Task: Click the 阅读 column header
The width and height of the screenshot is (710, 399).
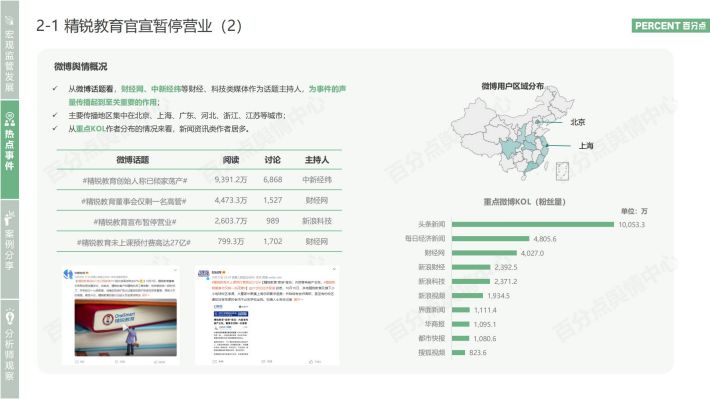Action: 231,160
